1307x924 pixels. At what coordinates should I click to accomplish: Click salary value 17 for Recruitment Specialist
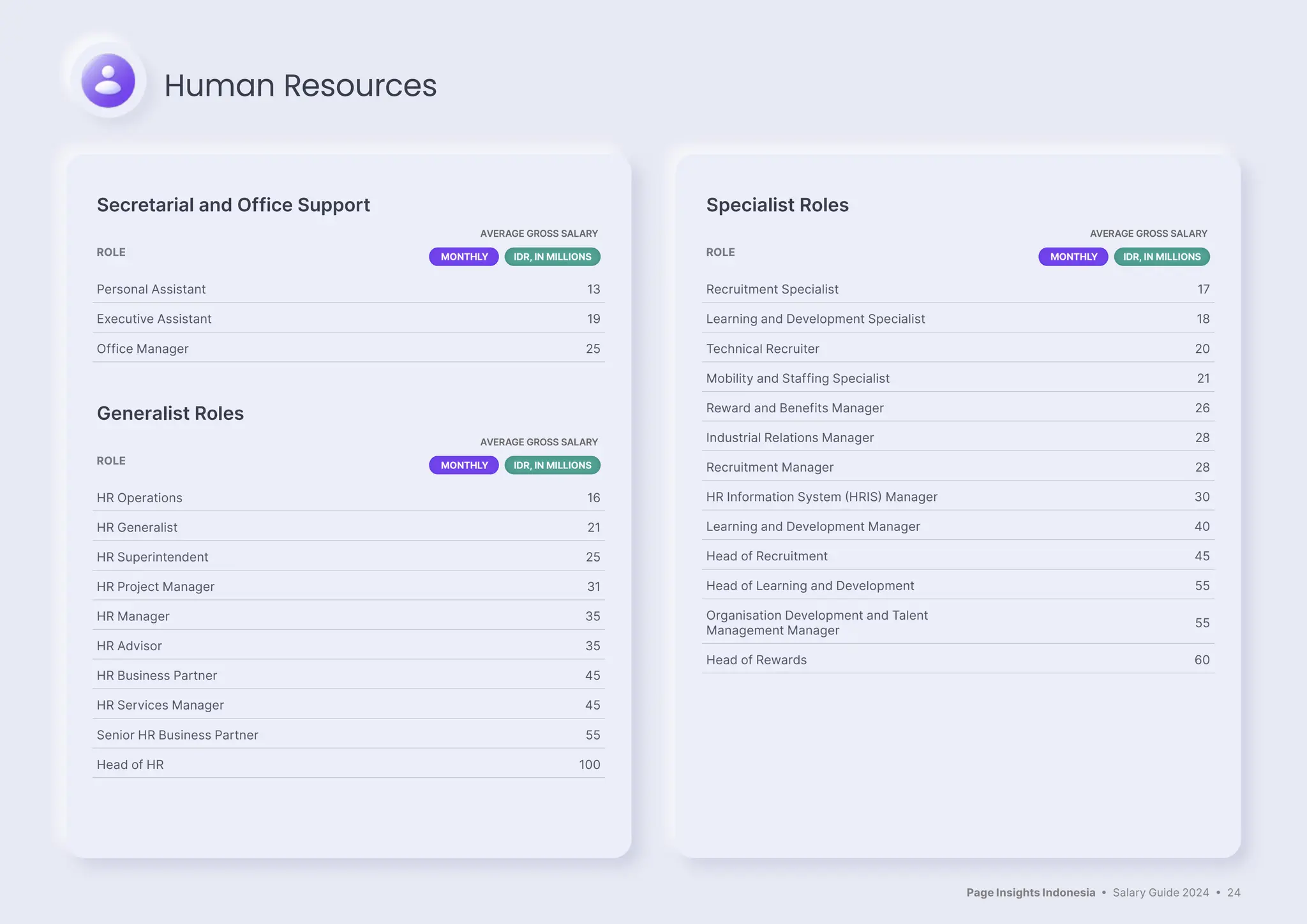[x=1204, y=289]
